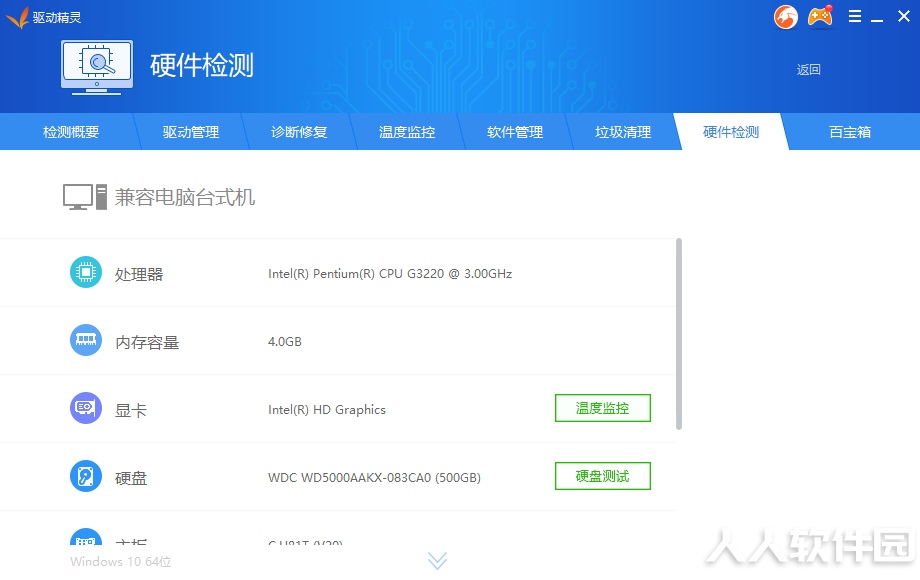Click the 驱动精灵 logo icon in title bar
The height and width of the screenshot is (580, 920).
click(x=18, y=18)
